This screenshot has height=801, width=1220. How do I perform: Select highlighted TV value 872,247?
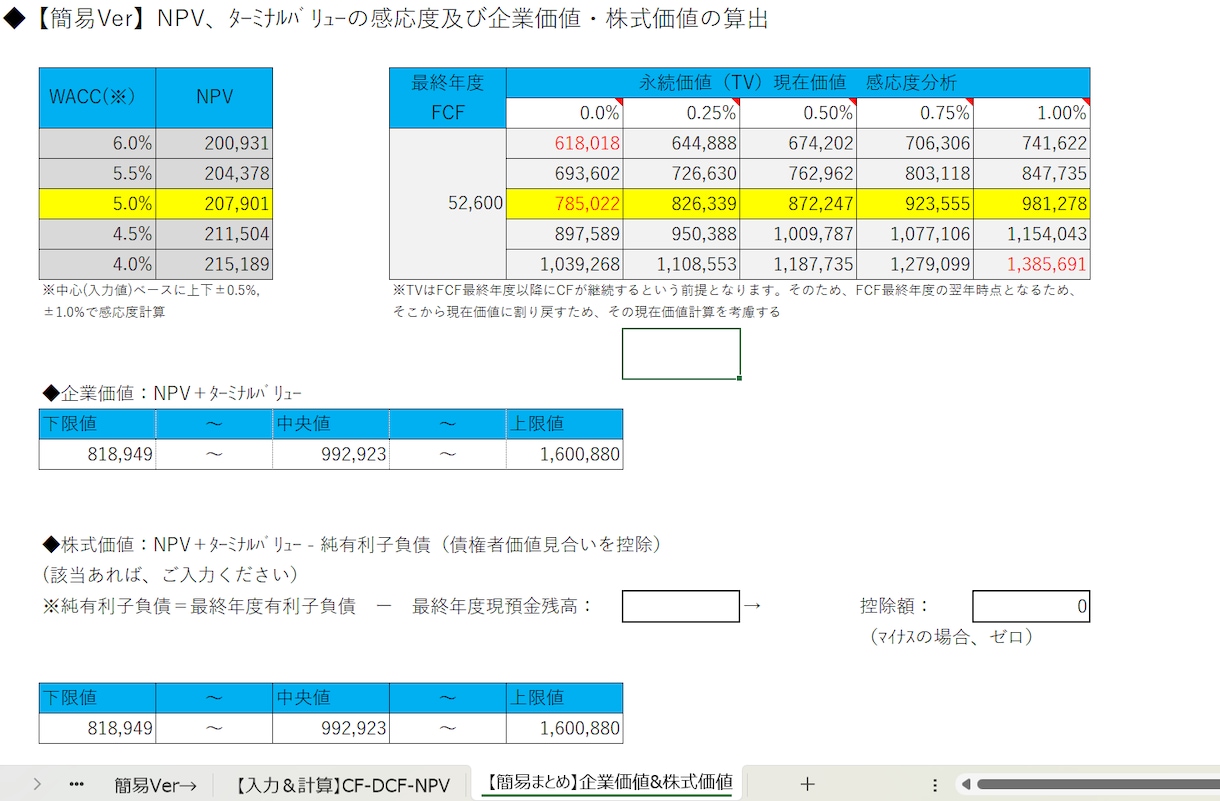pos(798,204)
